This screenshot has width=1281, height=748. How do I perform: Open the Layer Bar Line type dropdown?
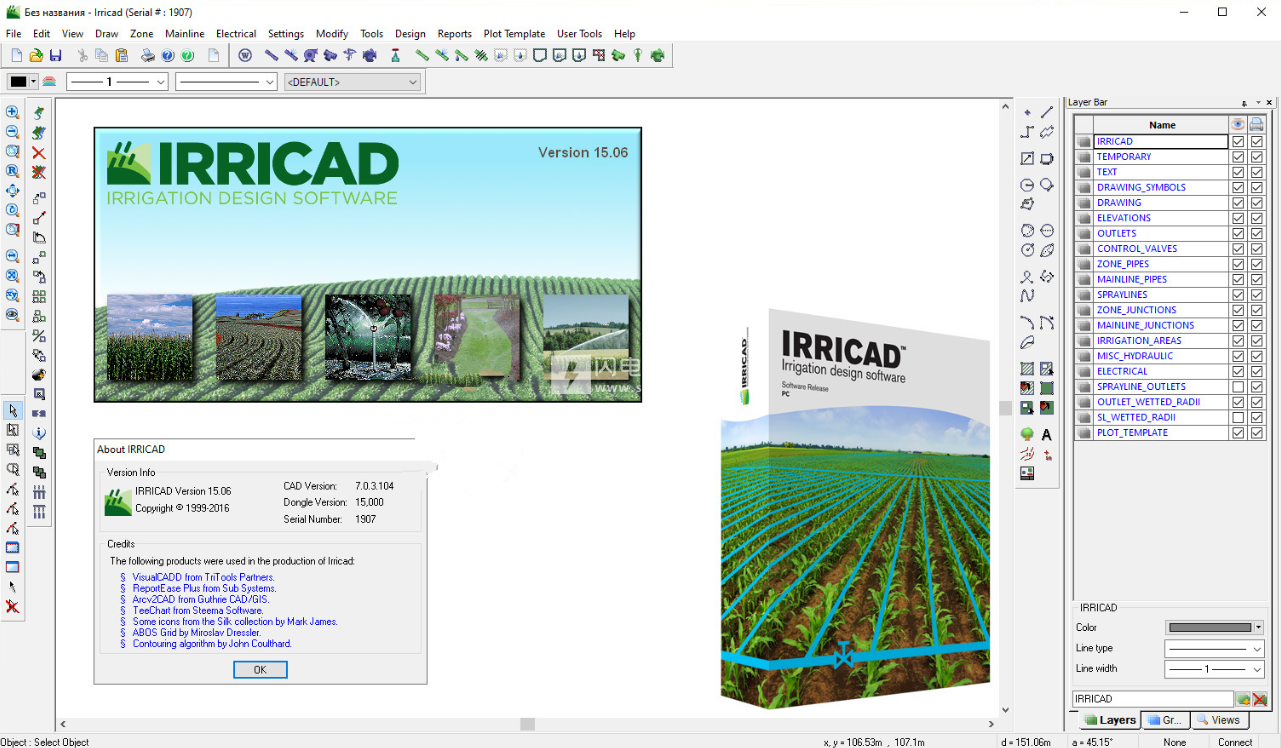[x=1215, y=649]
